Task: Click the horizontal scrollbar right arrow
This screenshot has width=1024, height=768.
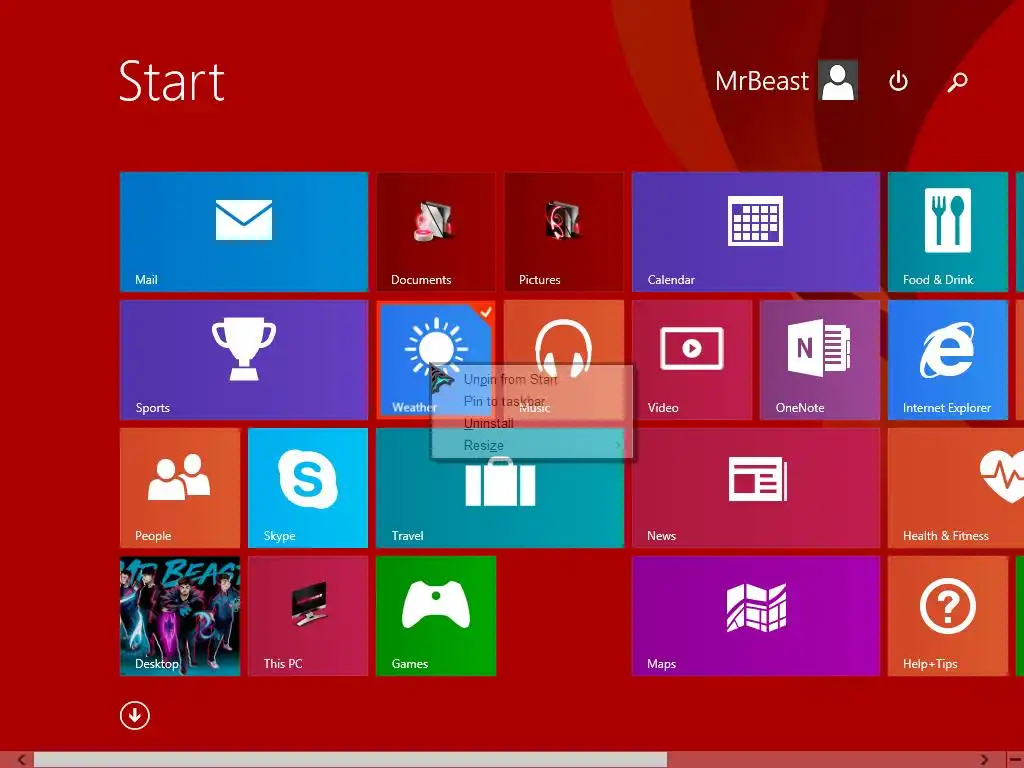Action: coord(984,760)
